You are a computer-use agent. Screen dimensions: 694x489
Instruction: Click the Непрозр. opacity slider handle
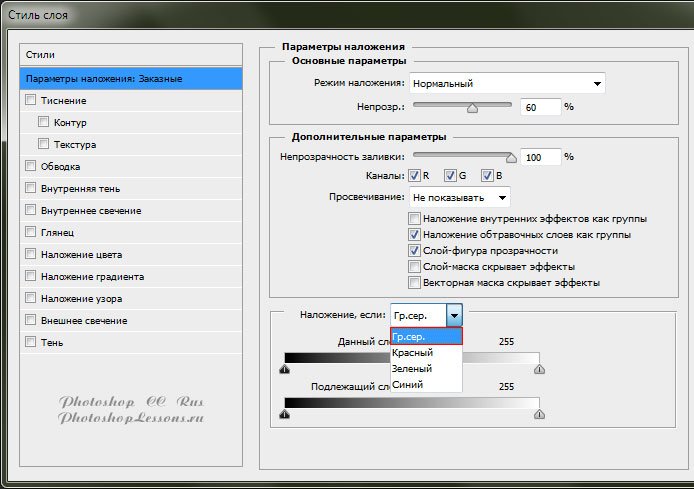[x=472, y=107]
